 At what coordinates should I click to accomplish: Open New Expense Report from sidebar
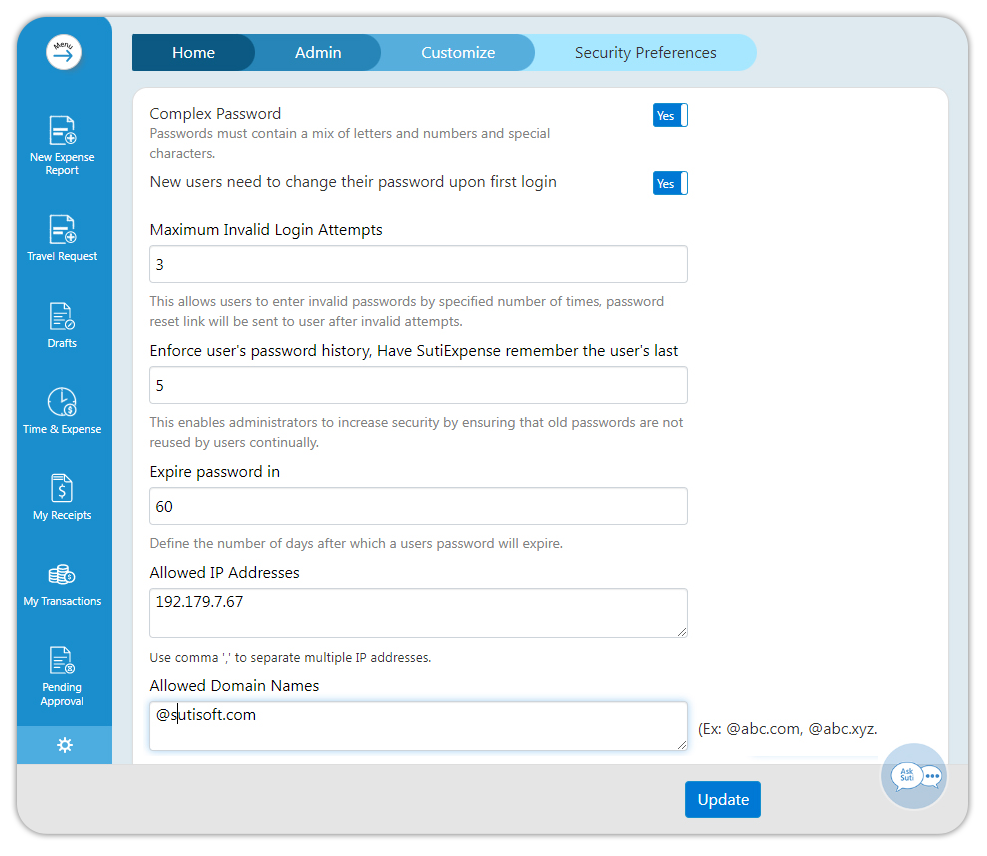click(62, 145)
